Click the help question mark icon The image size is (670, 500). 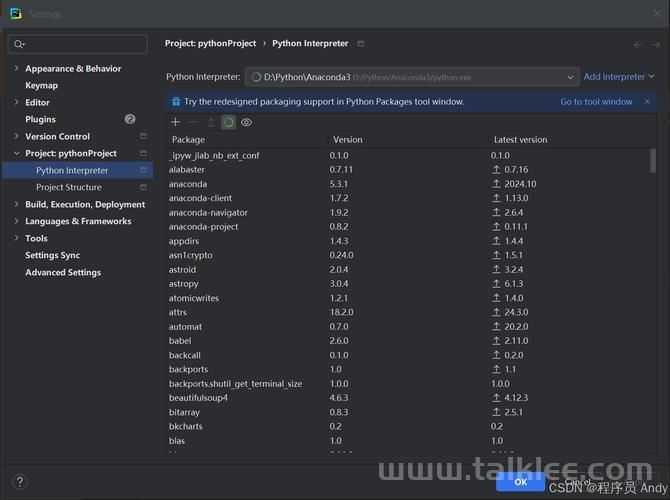tap(20, 482)
